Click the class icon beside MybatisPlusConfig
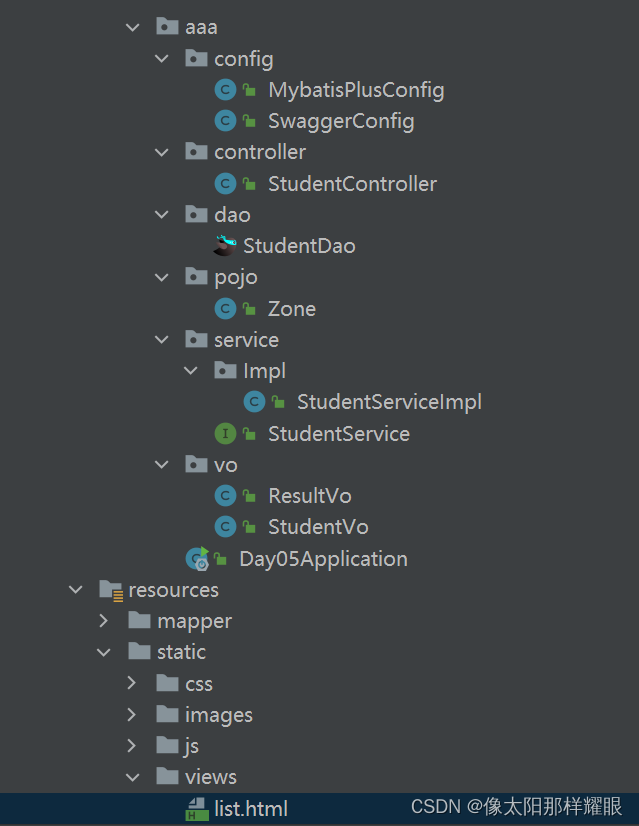The height and width of the screenshot is (826, 639). point(226,89)
